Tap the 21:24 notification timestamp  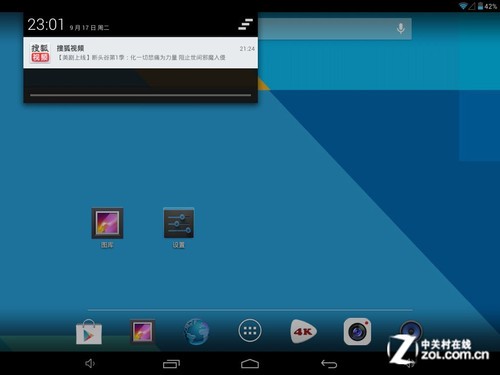[247, 49]
